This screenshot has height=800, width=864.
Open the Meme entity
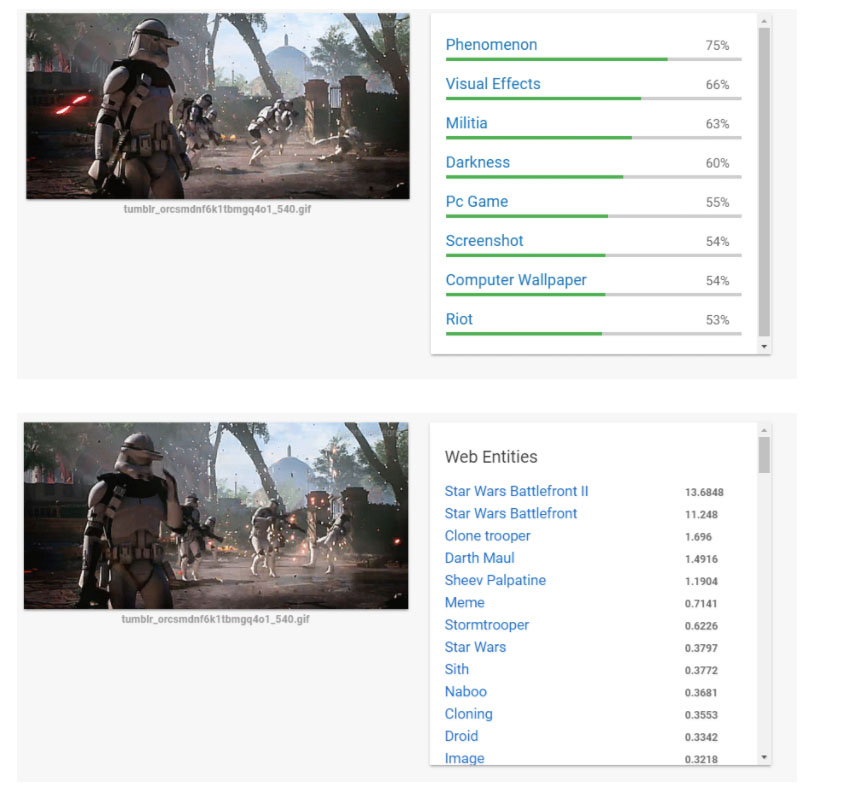point(465,603)
